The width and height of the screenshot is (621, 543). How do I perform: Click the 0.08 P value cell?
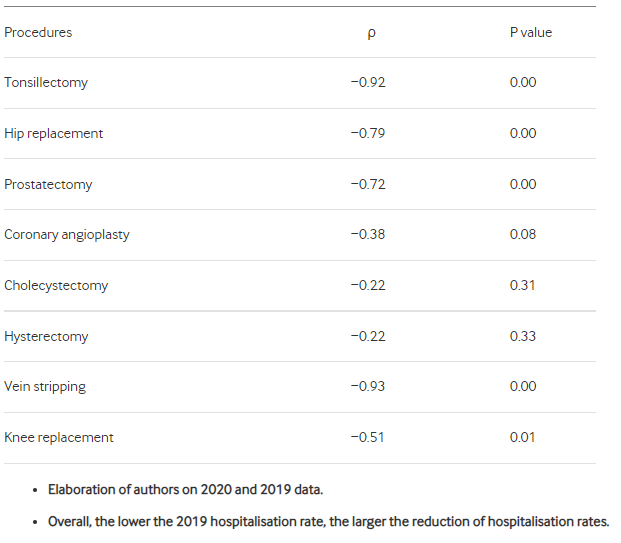(523, 234)
